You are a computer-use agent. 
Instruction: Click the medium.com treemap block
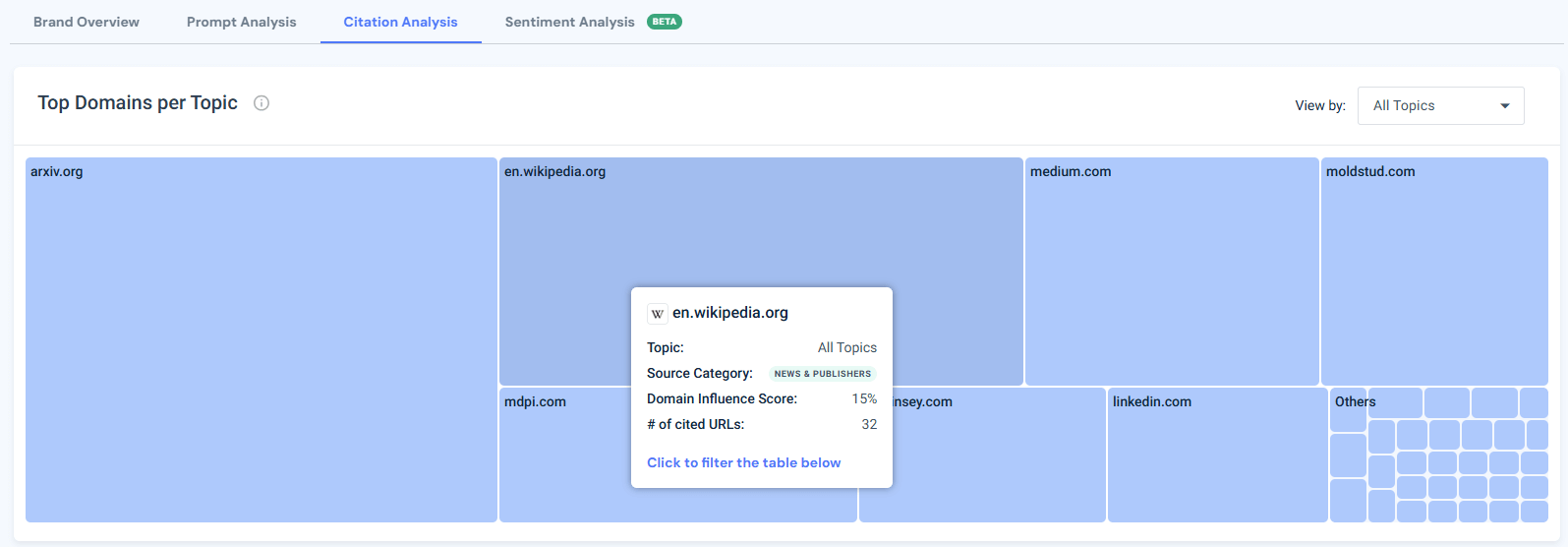pos(1171,271)
